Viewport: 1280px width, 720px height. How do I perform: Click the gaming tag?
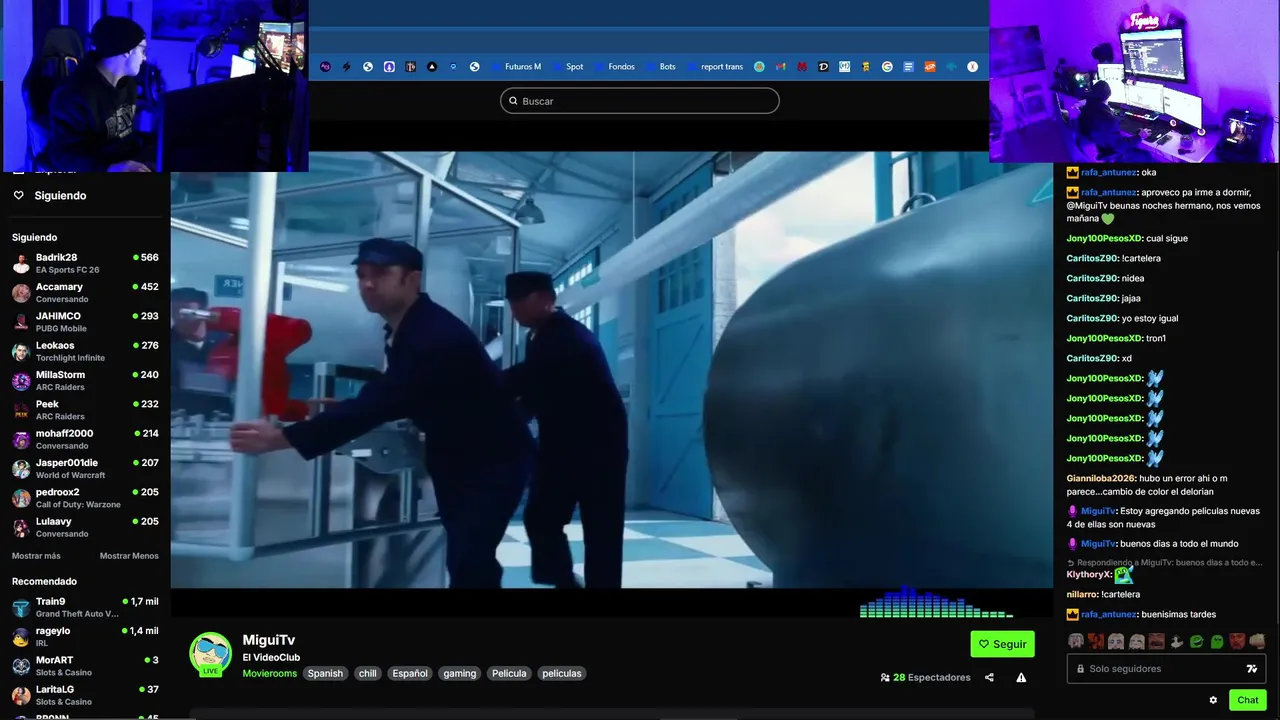460,673
